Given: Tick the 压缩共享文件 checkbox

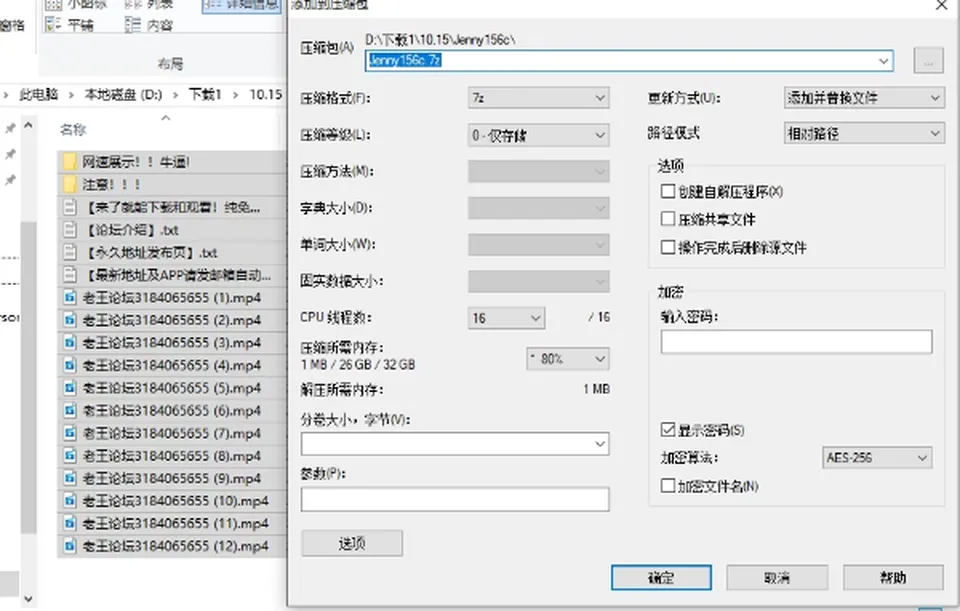Looking at the screenshot, I should [668, 219].
